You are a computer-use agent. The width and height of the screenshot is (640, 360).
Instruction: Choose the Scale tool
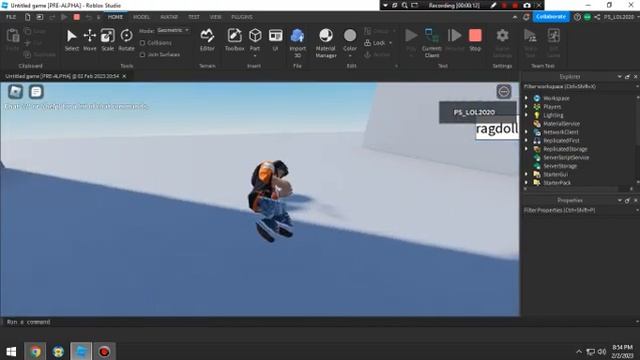point(108,40)
